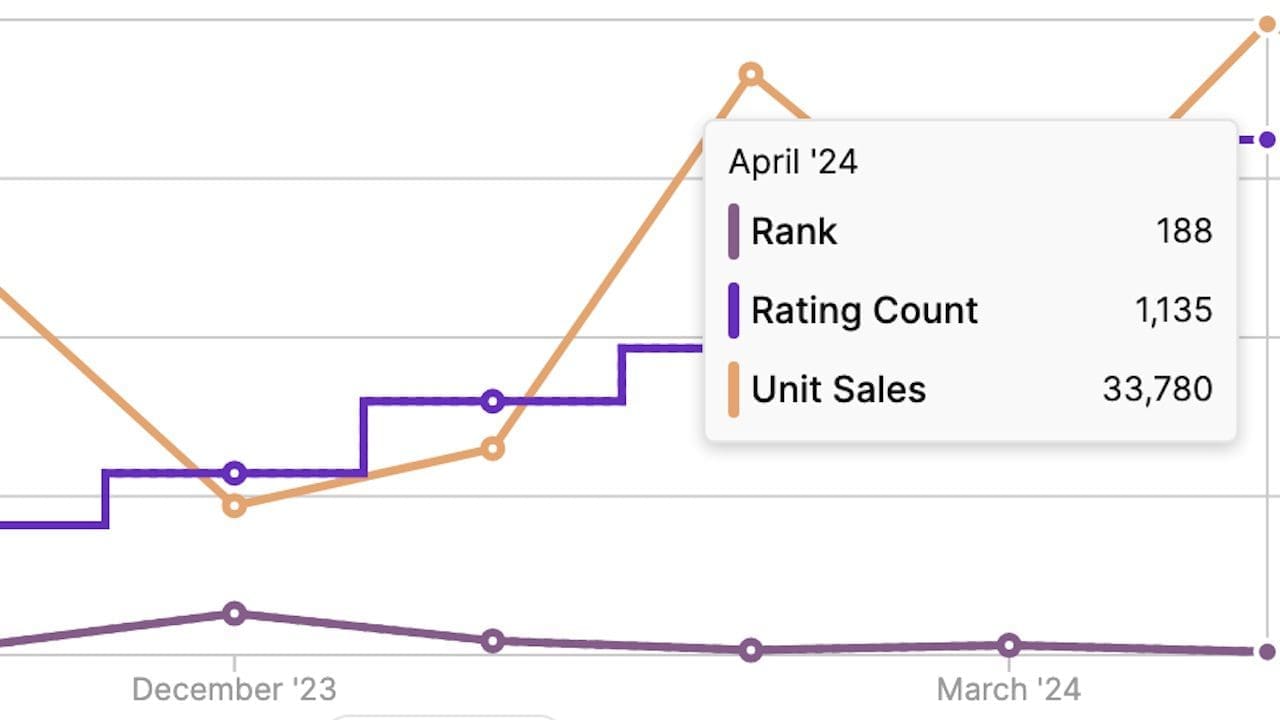The height and width of the screenshot is (720, 1280).
Task: Click the December '23 axis label
Action: click(x=234, y=689)
